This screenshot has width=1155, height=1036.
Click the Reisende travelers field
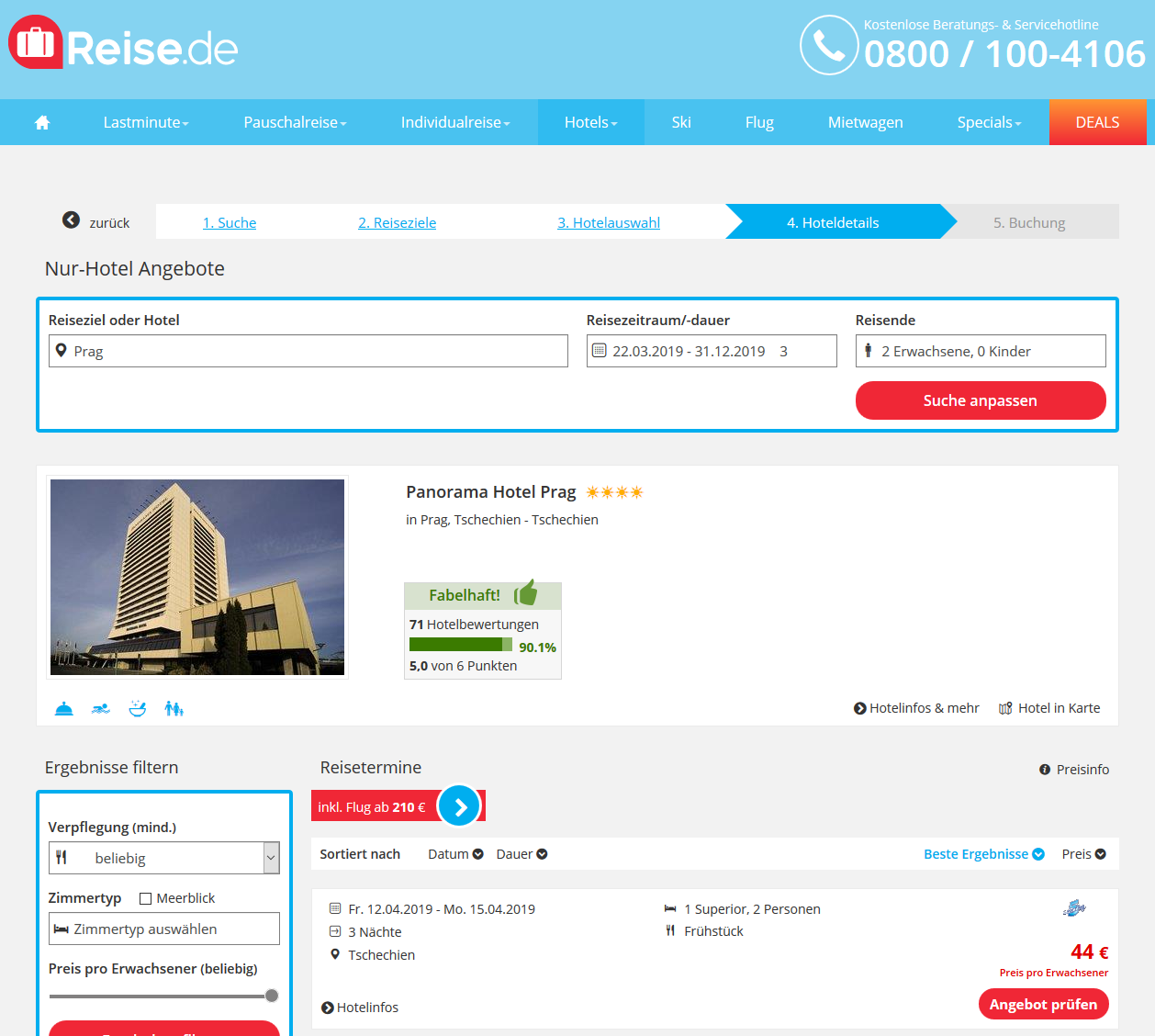(981, 351)
